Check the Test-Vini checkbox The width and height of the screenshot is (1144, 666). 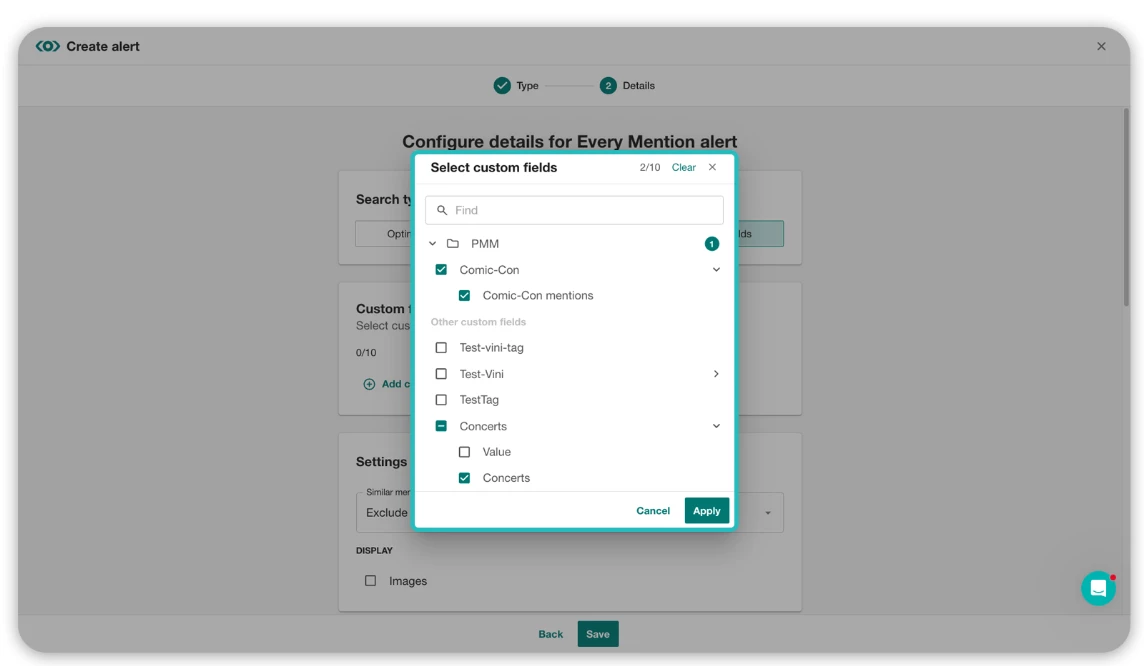[x=441, y=373]
